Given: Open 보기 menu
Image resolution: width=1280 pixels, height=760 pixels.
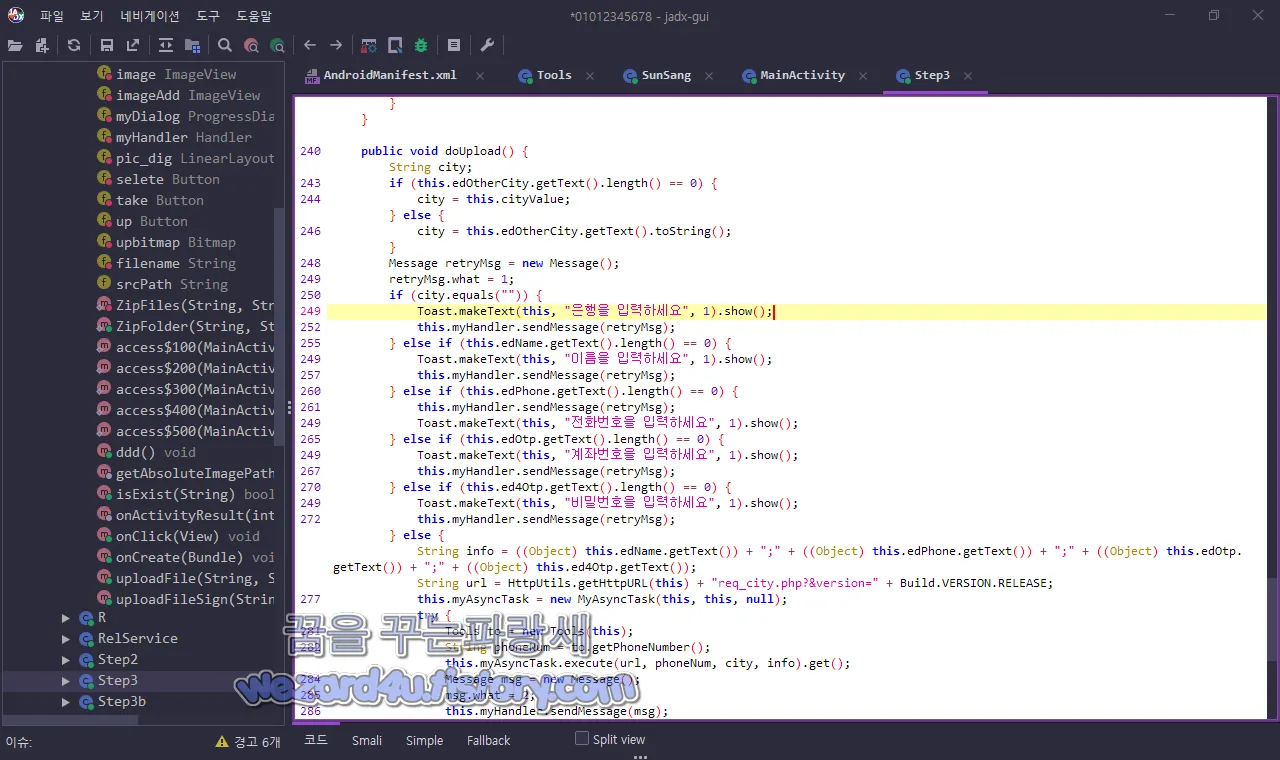Looking at the screenshot, I should tap(92, 16).
